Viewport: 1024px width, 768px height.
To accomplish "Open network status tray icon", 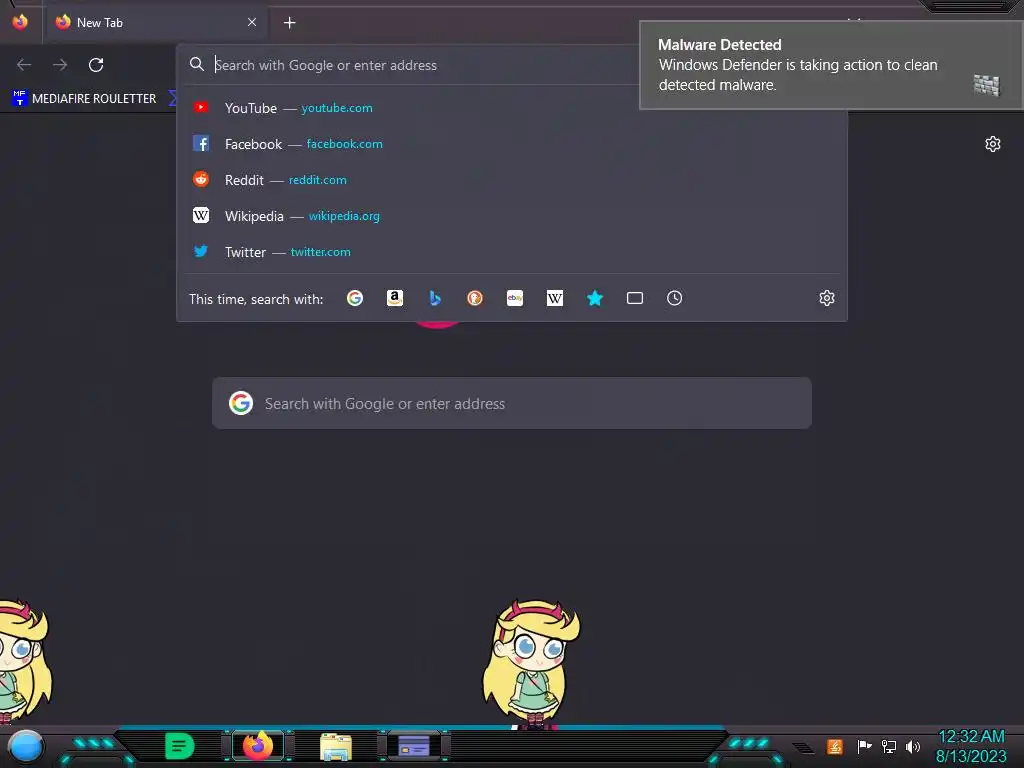I will click(888, 746).
